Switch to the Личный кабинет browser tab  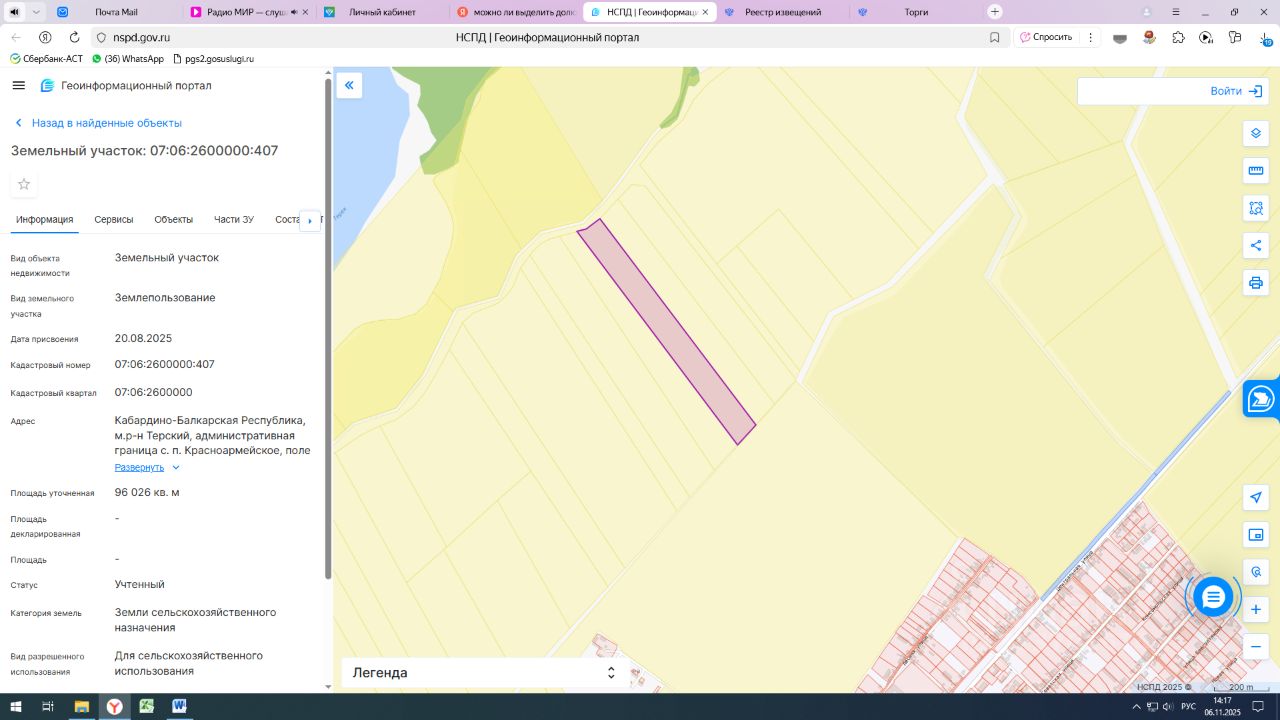coord(383,12)
